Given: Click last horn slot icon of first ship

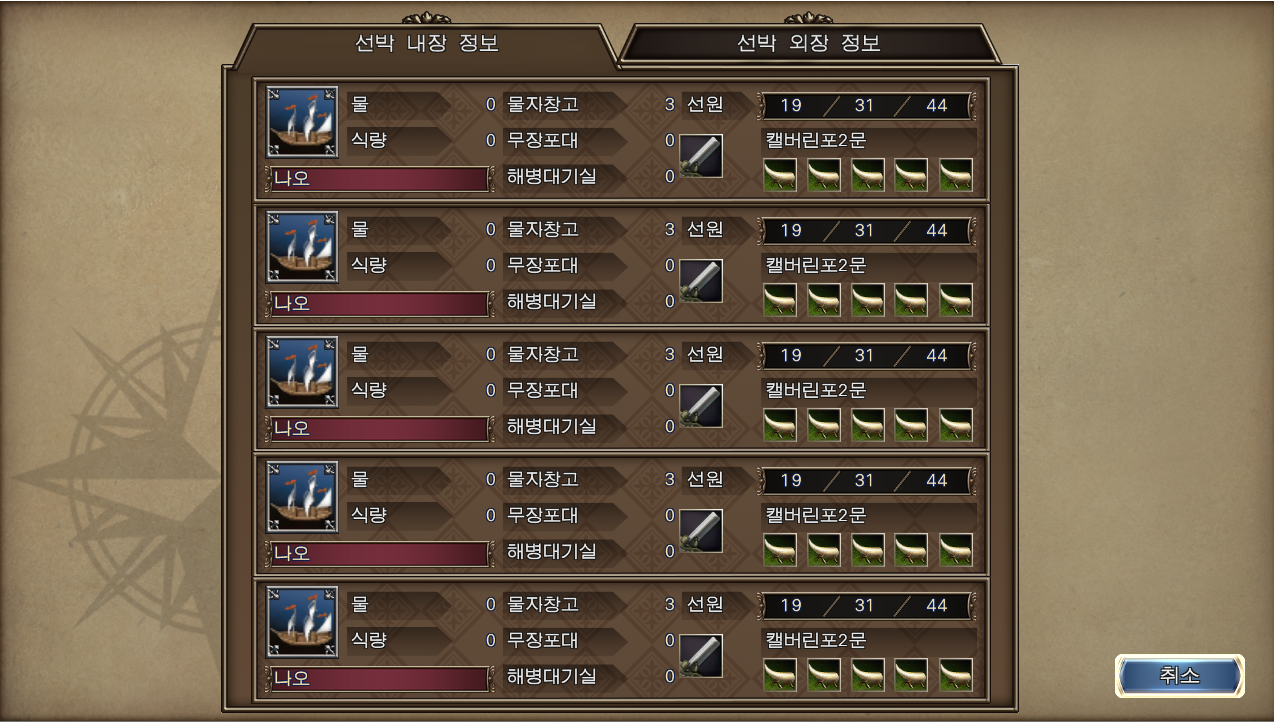Looking at the screenshot, I should 956,175.
